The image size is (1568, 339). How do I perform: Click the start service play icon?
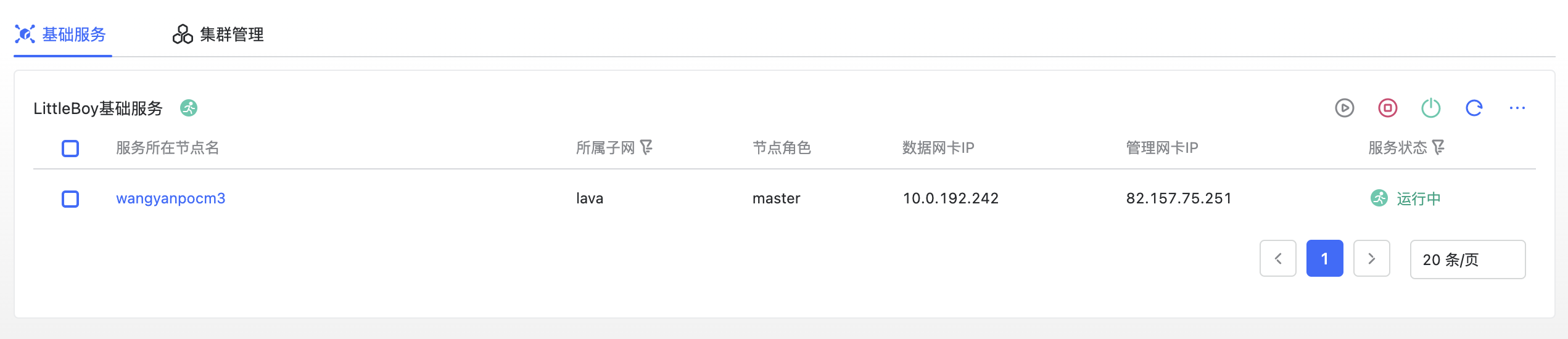pyautogui.click(x=1344, y=108)
